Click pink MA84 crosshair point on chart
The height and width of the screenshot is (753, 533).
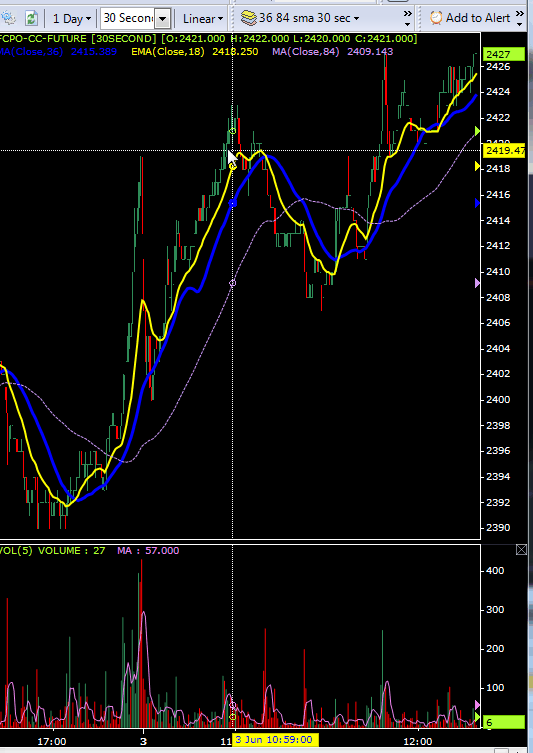point(233,283)
